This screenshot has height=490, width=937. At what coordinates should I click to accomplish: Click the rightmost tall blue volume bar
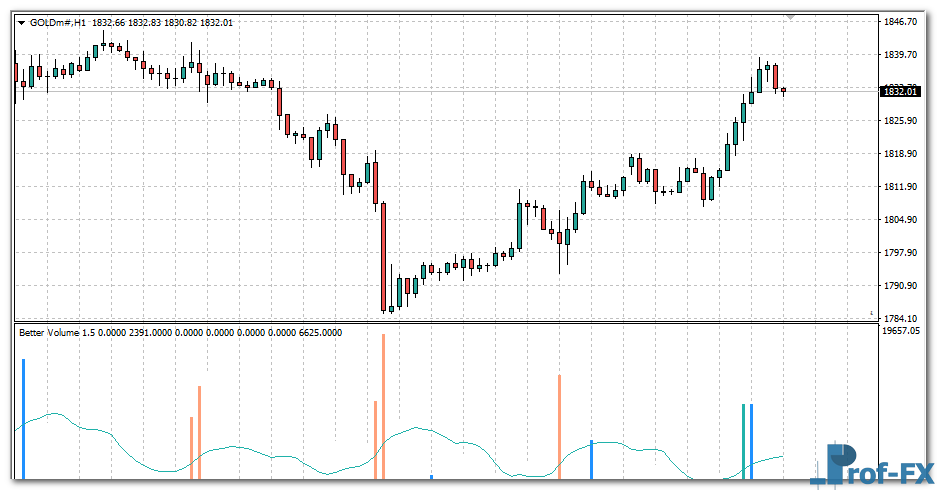tap(751, 440)
